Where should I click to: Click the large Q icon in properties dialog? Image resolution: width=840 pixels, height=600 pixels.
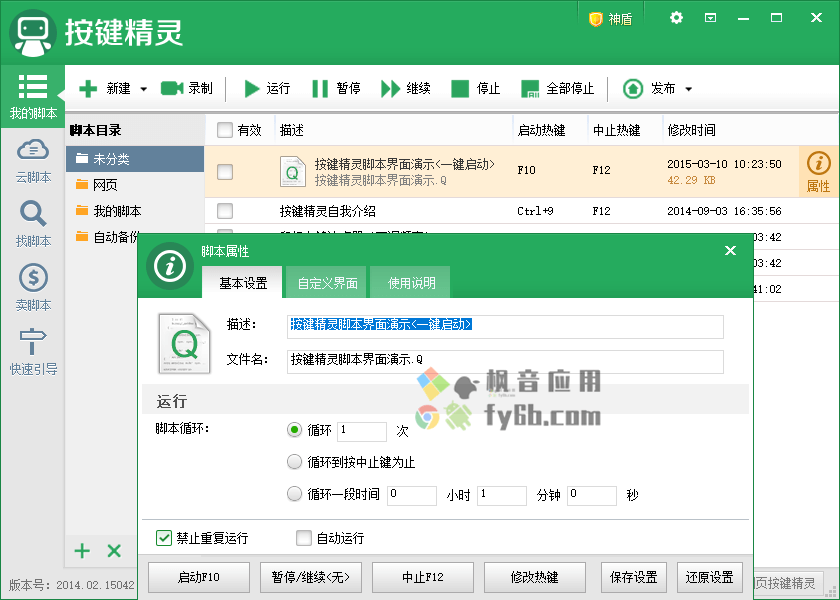pyautogui.click(x=184, y=343)
